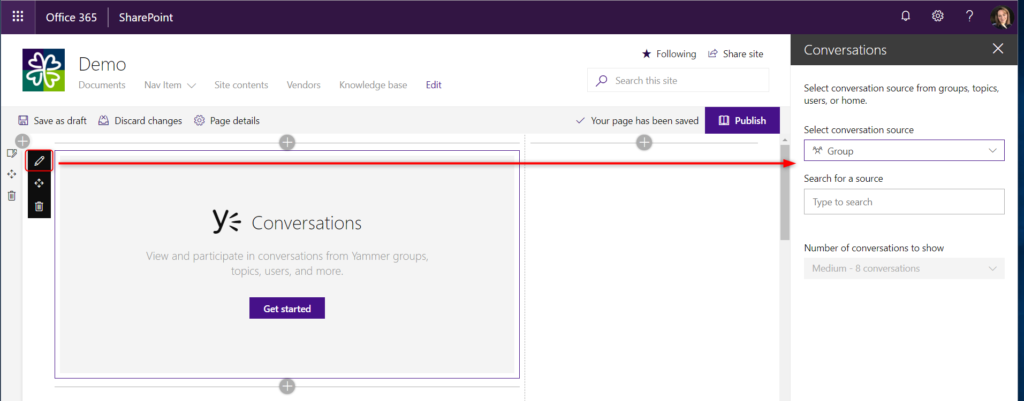Add a new section with top-left plus

click(22, 140)
